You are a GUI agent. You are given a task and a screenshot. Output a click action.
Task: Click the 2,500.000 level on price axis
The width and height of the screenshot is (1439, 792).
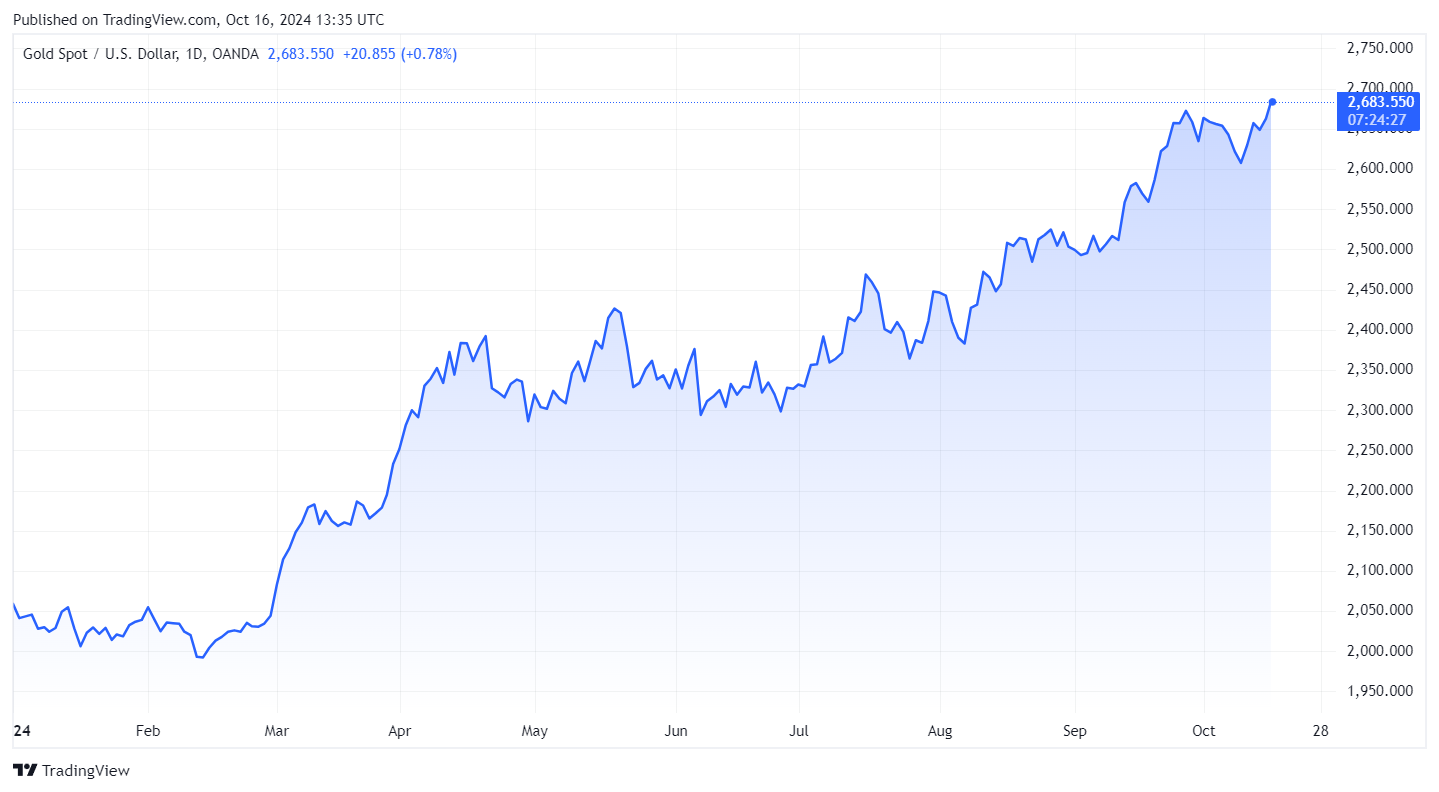[x=1380, y=249]
